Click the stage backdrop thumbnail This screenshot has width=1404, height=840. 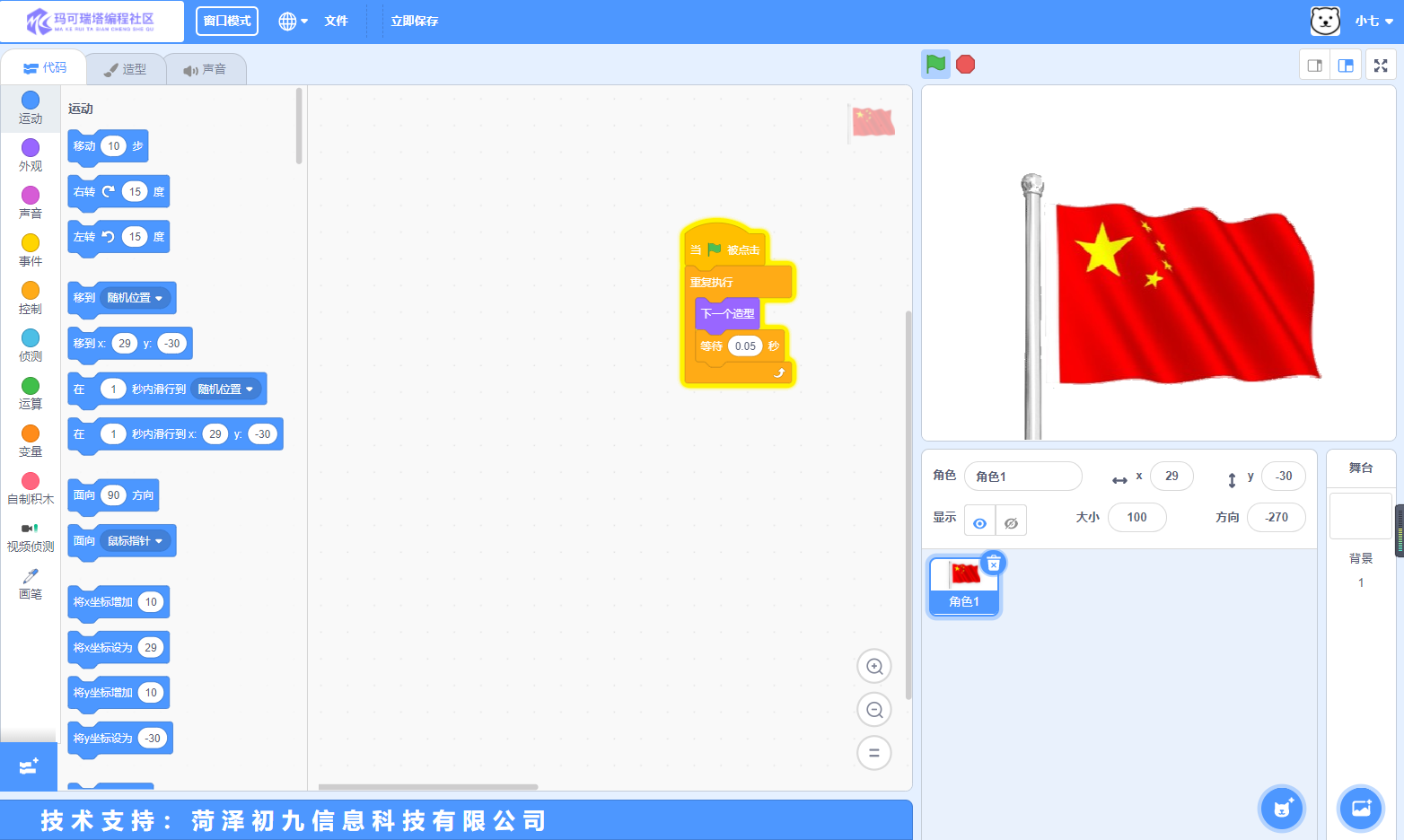click(1361, 516)
